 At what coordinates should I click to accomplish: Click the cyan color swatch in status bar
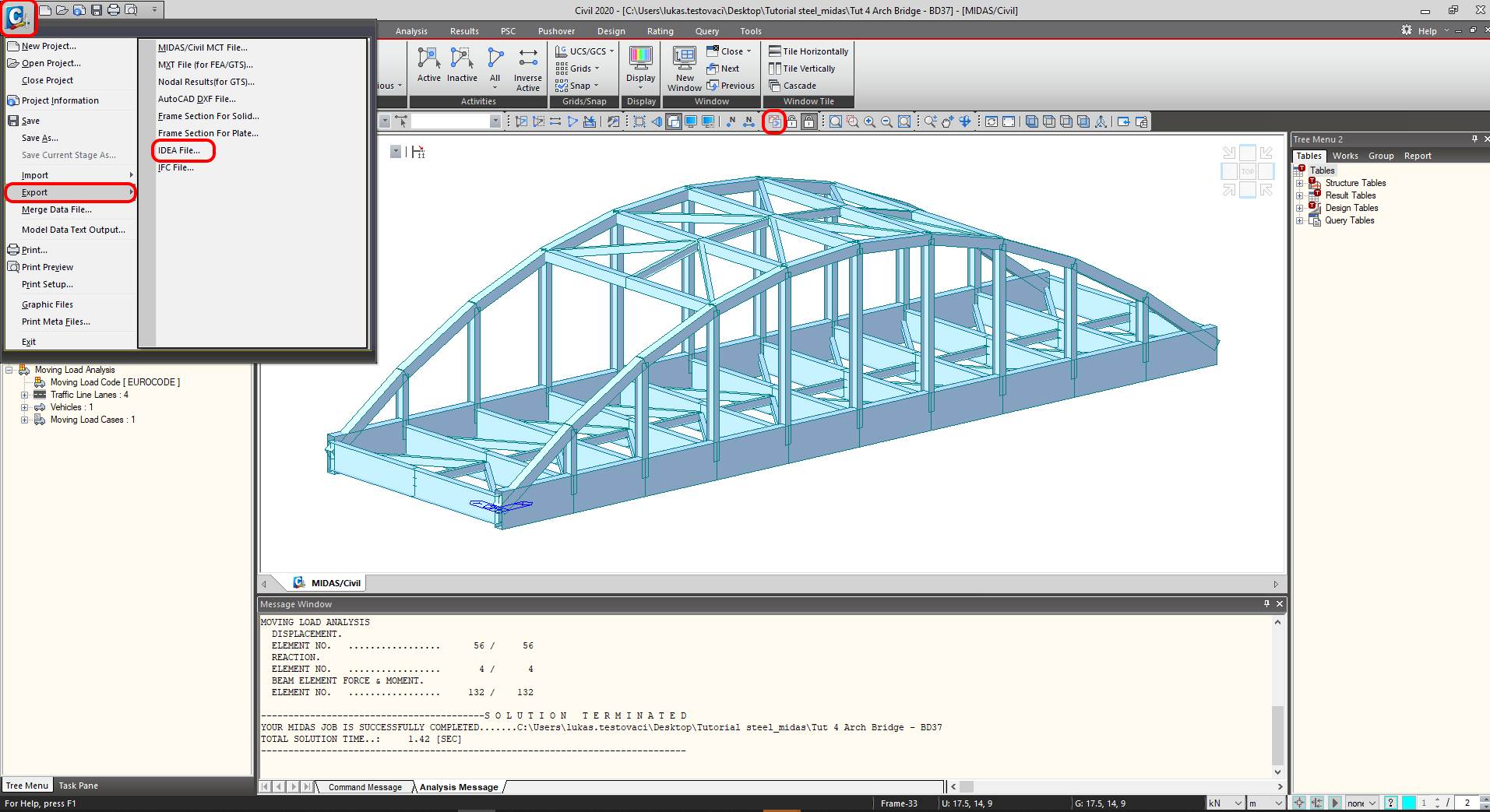[1408, 803]
